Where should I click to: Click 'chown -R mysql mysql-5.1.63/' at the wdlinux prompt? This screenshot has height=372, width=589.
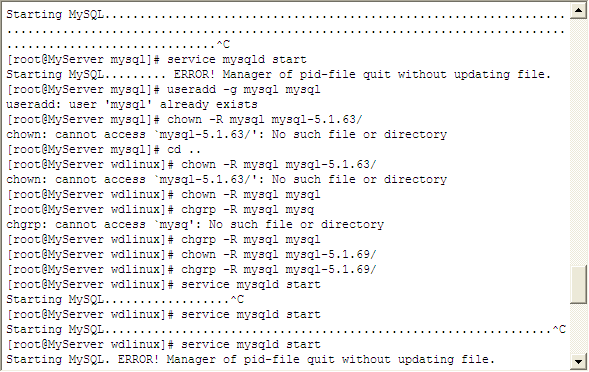[278, 165]
